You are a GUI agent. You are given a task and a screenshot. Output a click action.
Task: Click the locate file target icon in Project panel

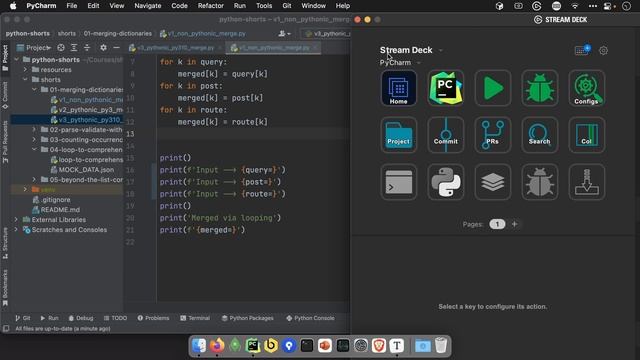click(x=61, y=48)
